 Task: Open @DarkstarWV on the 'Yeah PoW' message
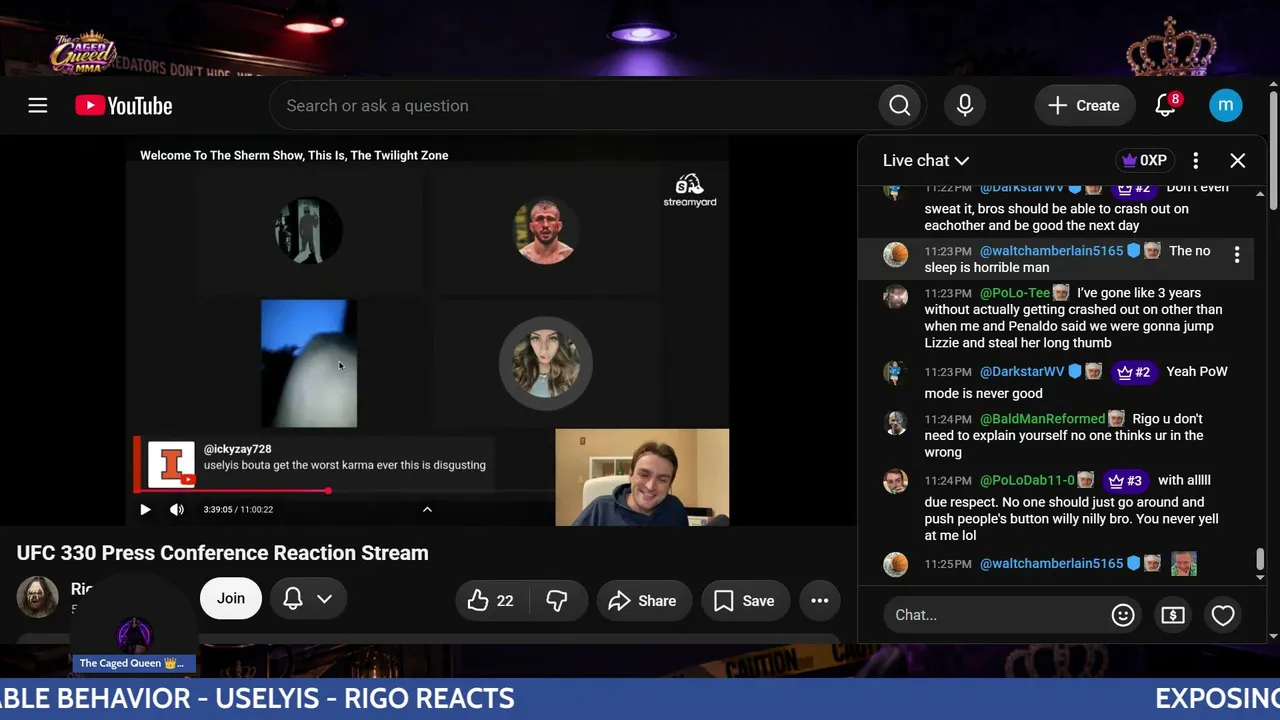(1023, 372)
